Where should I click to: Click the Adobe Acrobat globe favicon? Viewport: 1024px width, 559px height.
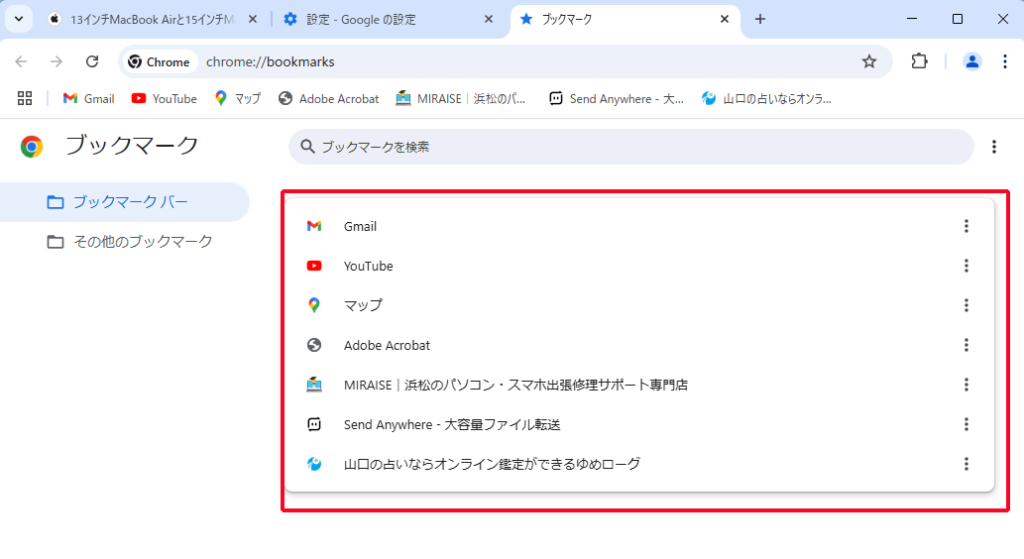314,345
